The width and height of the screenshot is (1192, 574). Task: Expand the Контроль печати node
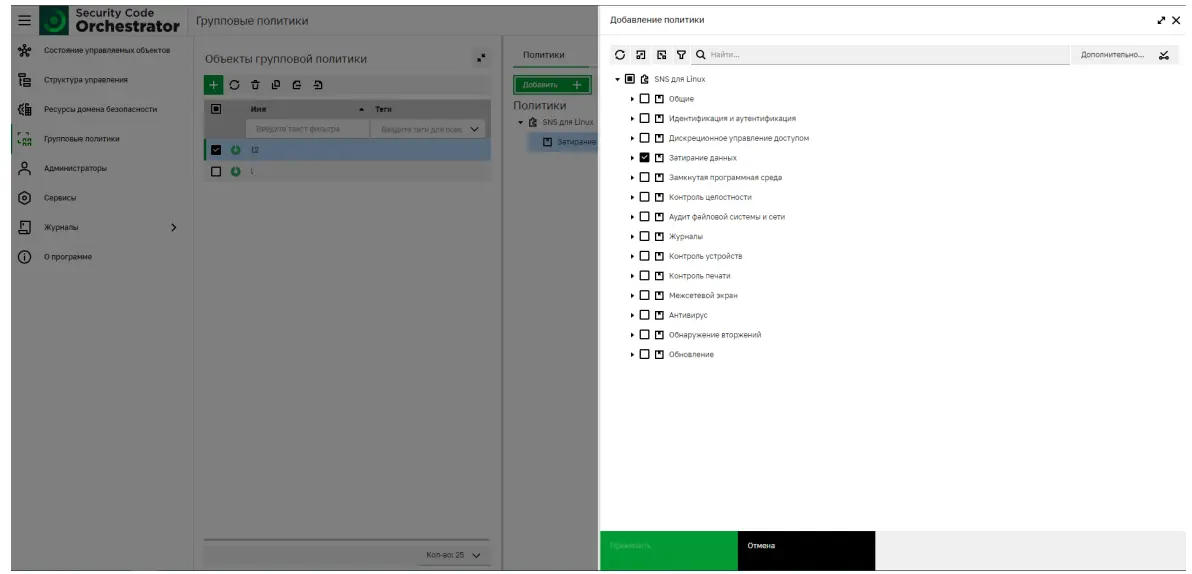(x=632, y=276)
